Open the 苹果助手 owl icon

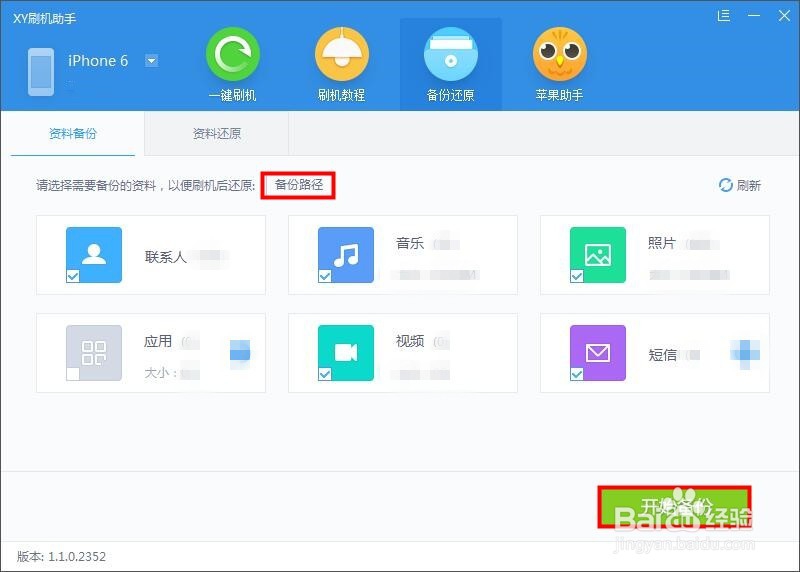coord(560,55)
